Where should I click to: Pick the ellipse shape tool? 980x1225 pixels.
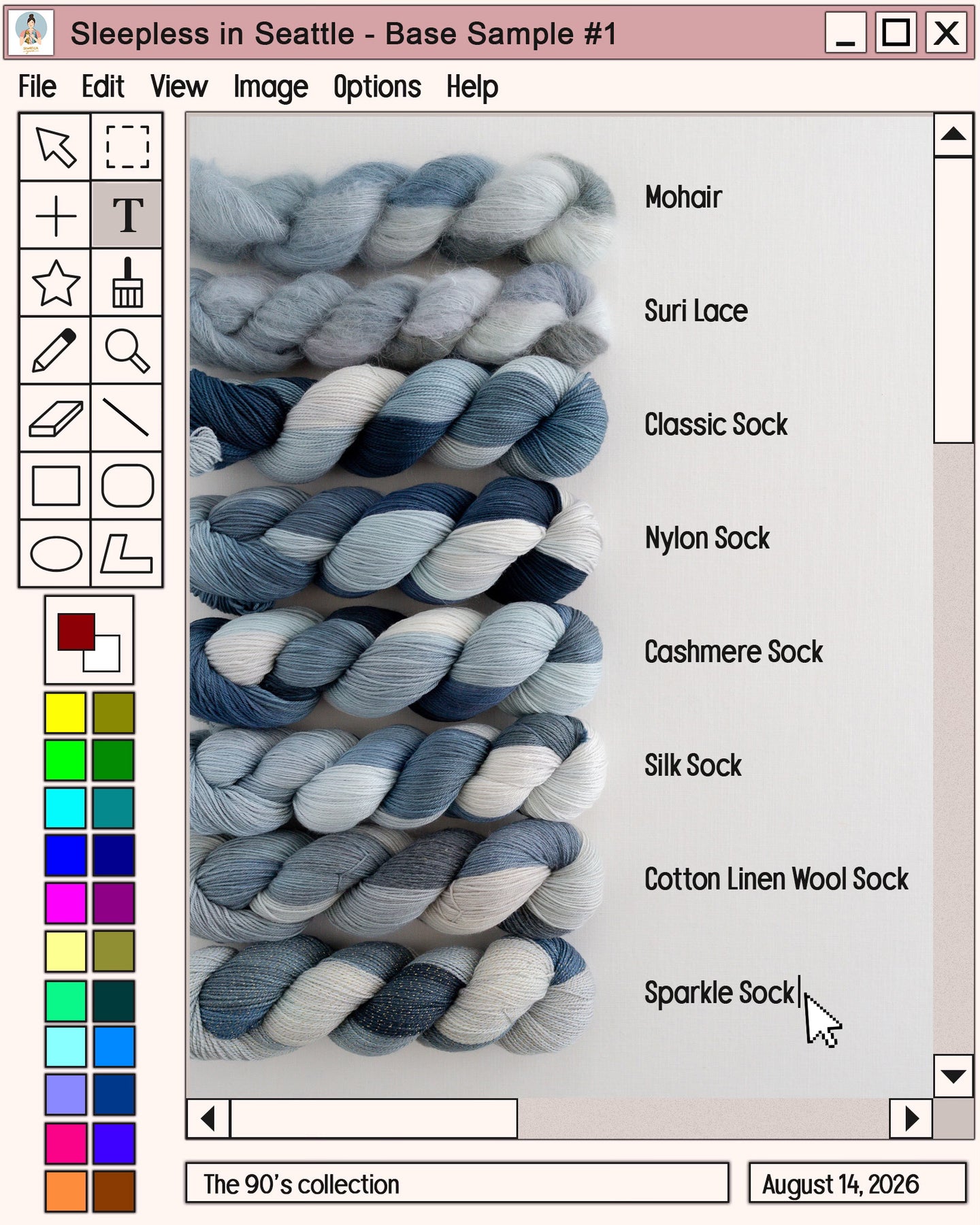55,553
